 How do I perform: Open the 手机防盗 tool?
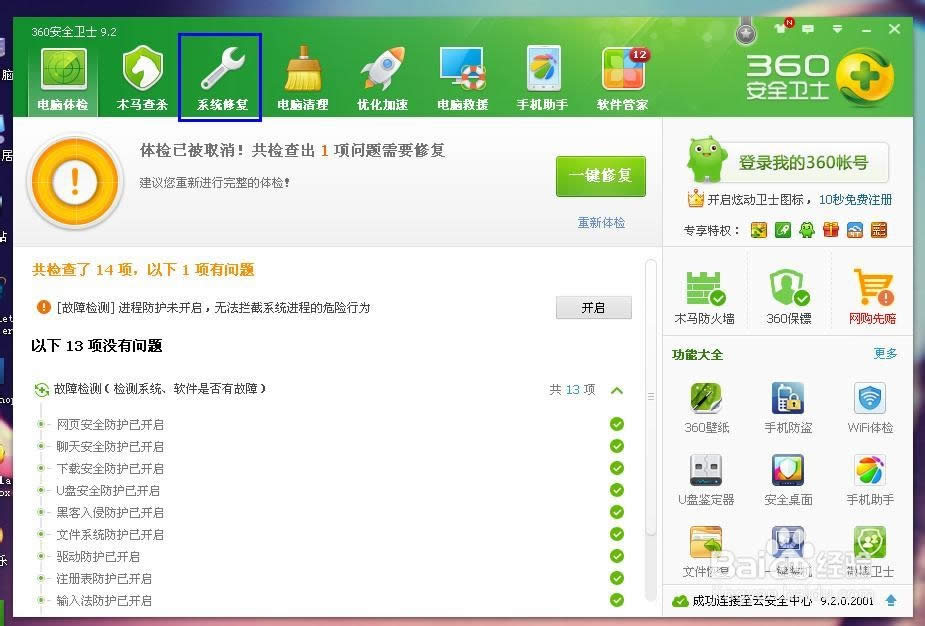coord(788,408)
